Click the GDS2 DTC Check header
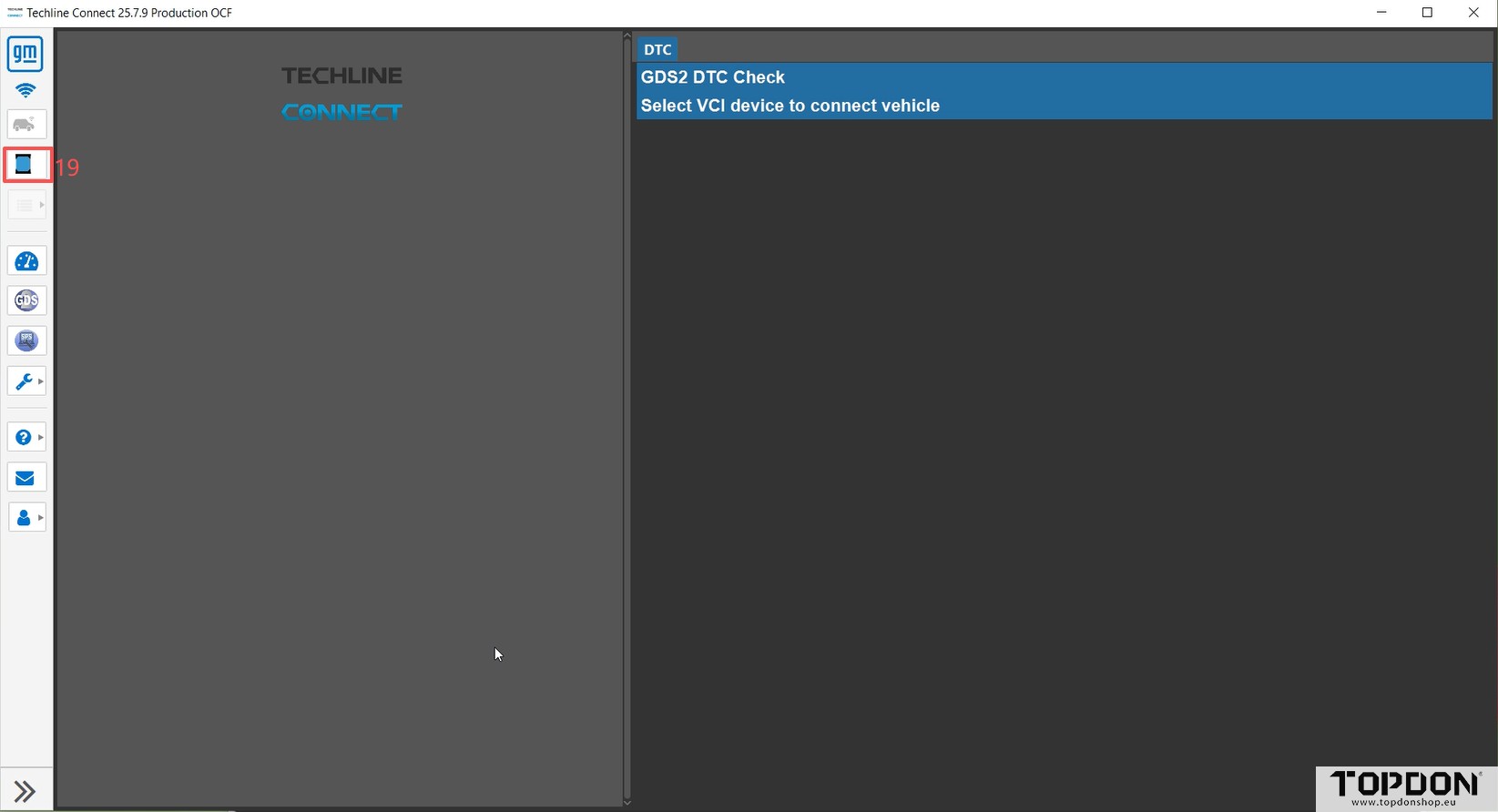 pyautogui.click(x=713, y=77)
